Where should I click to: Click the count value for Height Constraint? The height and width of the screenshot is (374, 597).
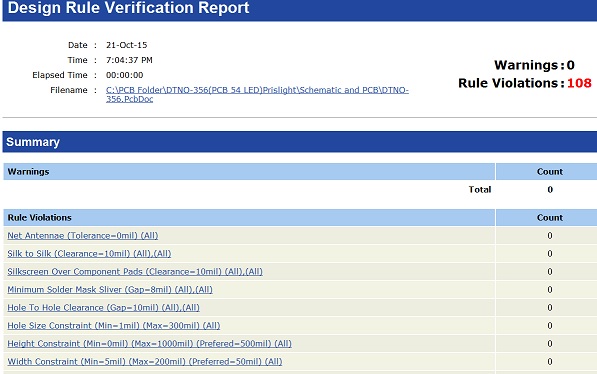(x=550, y=344)
